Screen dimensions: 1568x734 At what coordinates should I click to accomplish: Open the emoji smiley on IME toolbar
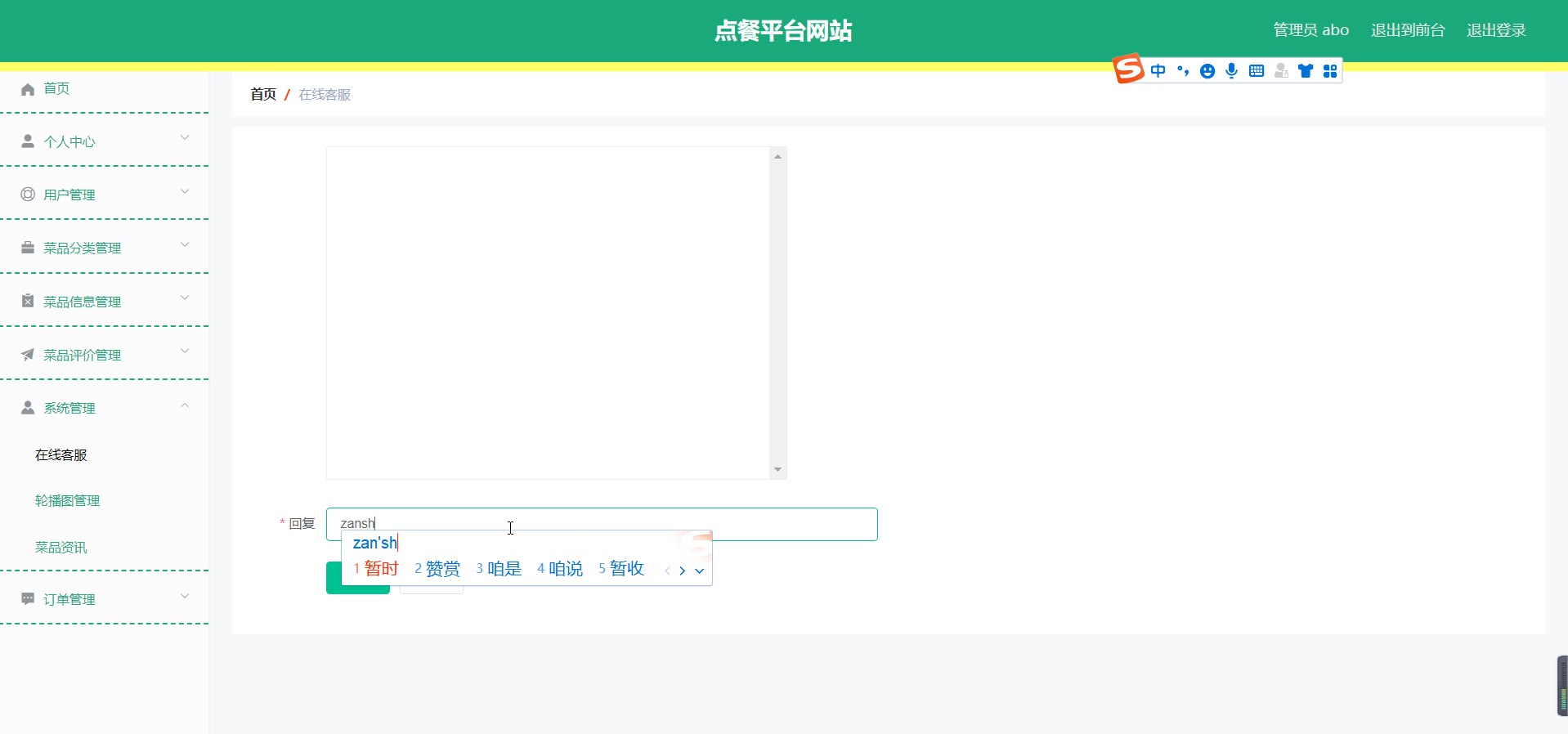(1207, 71)
